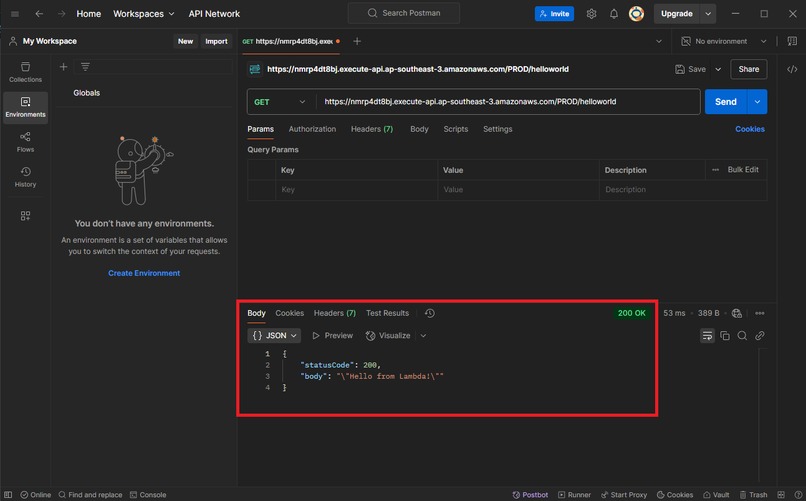Click the blue Send button
806x501 pixels.
(x=726, y=102)
